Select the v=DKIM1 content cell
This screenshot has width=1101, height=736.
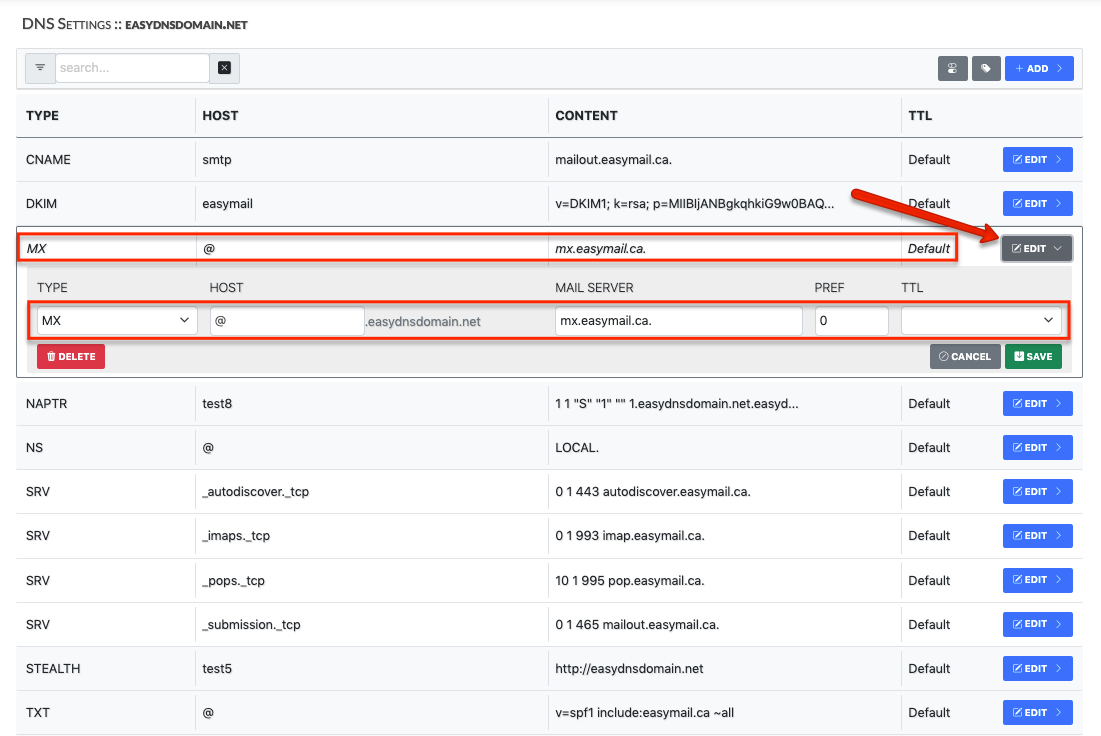pyautogui.click(x=694, y=204)
